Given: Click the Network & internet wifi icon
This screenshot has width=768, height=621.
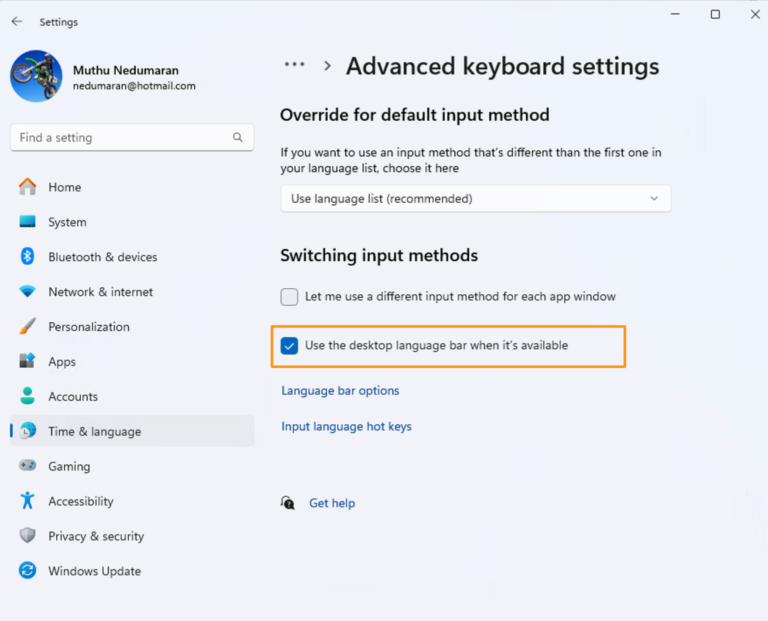Looking at the screenshot, I should coord(28,292).
